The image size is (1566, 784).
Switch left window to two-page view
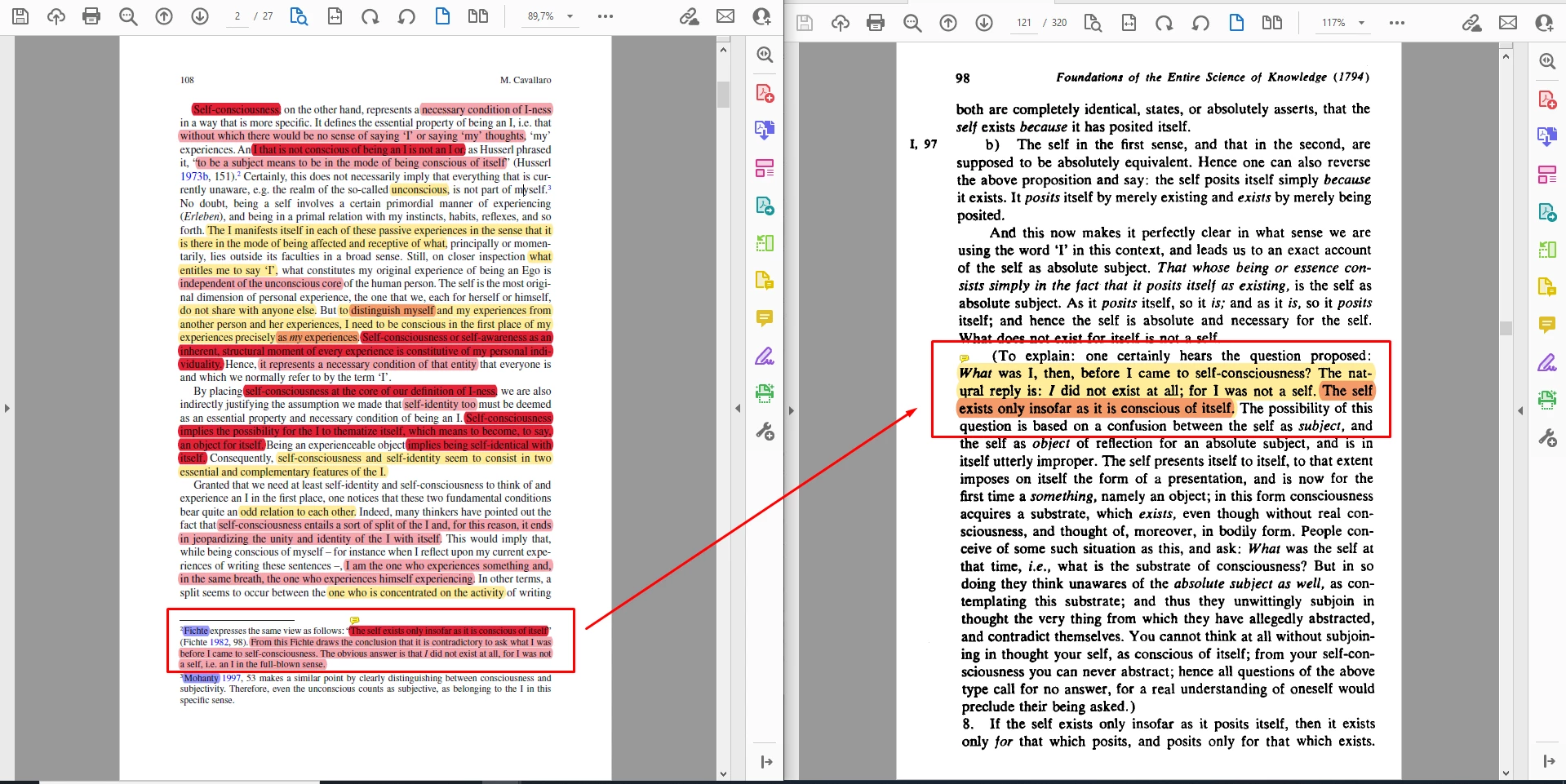point(478,16)
